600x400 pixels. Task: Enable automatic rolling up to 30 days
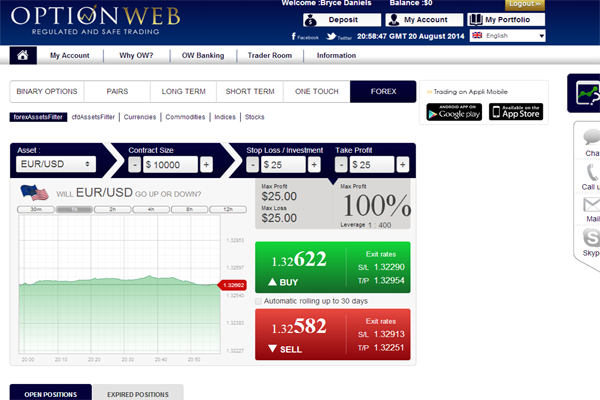point(259,301)
